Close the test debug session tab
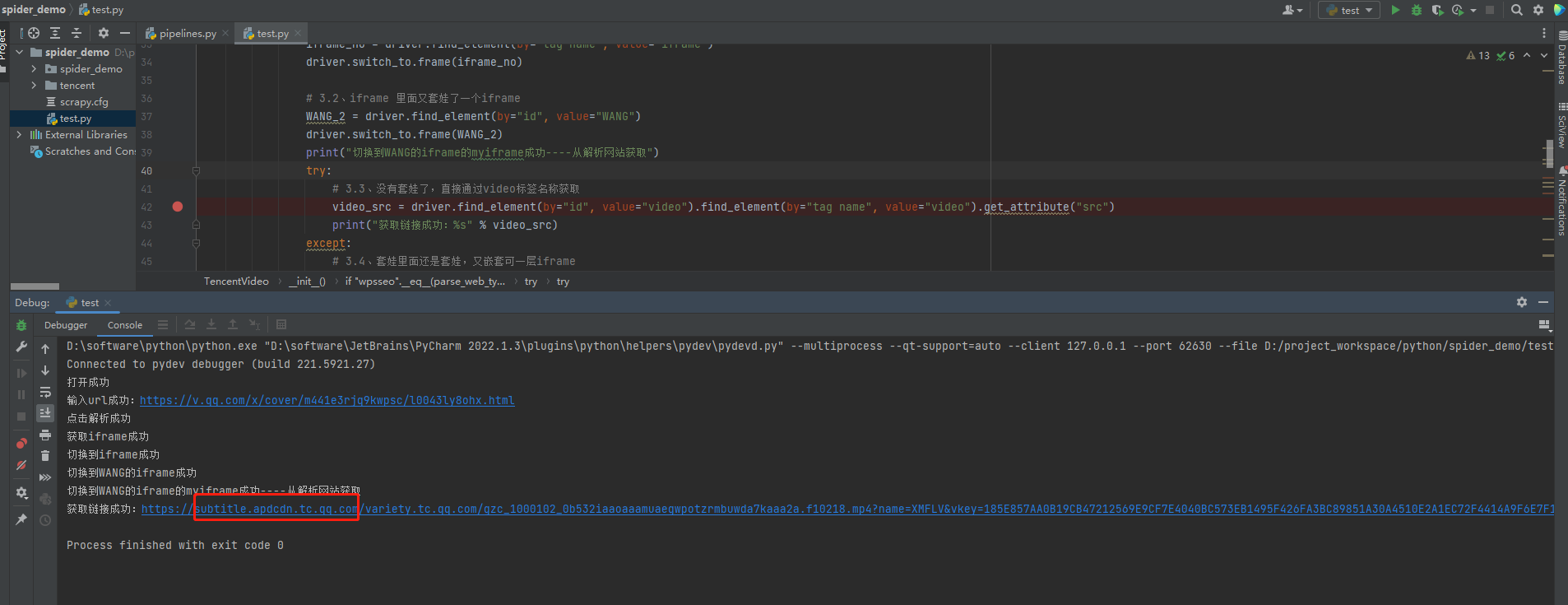This screenshot has height=605, width=1568. click(x=108, y=303)
